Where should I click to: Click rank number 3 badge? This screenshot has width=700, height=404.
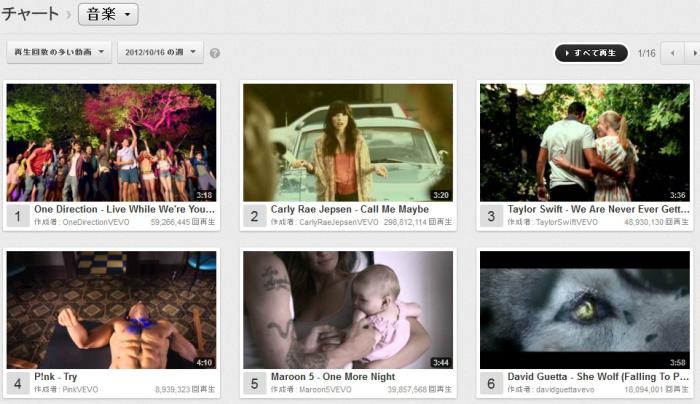click(491, 217)
